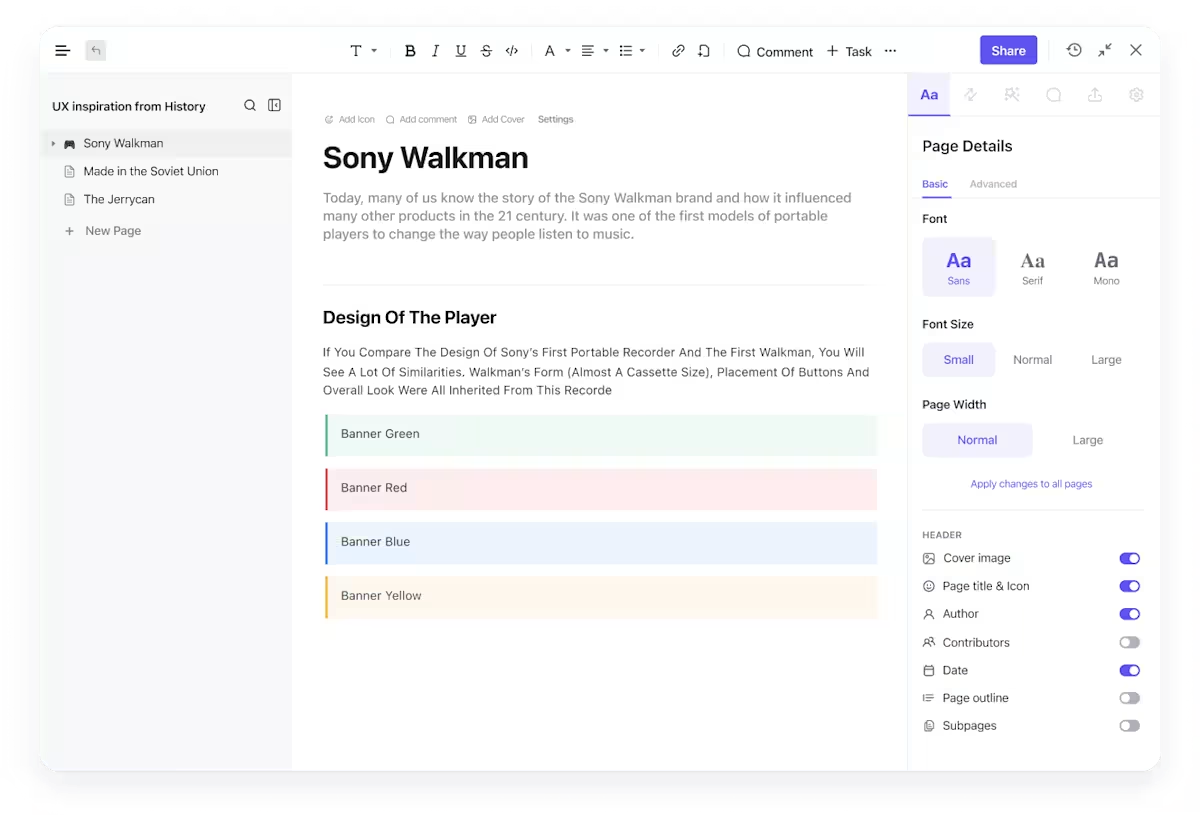Screen dimensions: 1200x822
Task: Set font size to Normal
Action: coord(1032,360)
